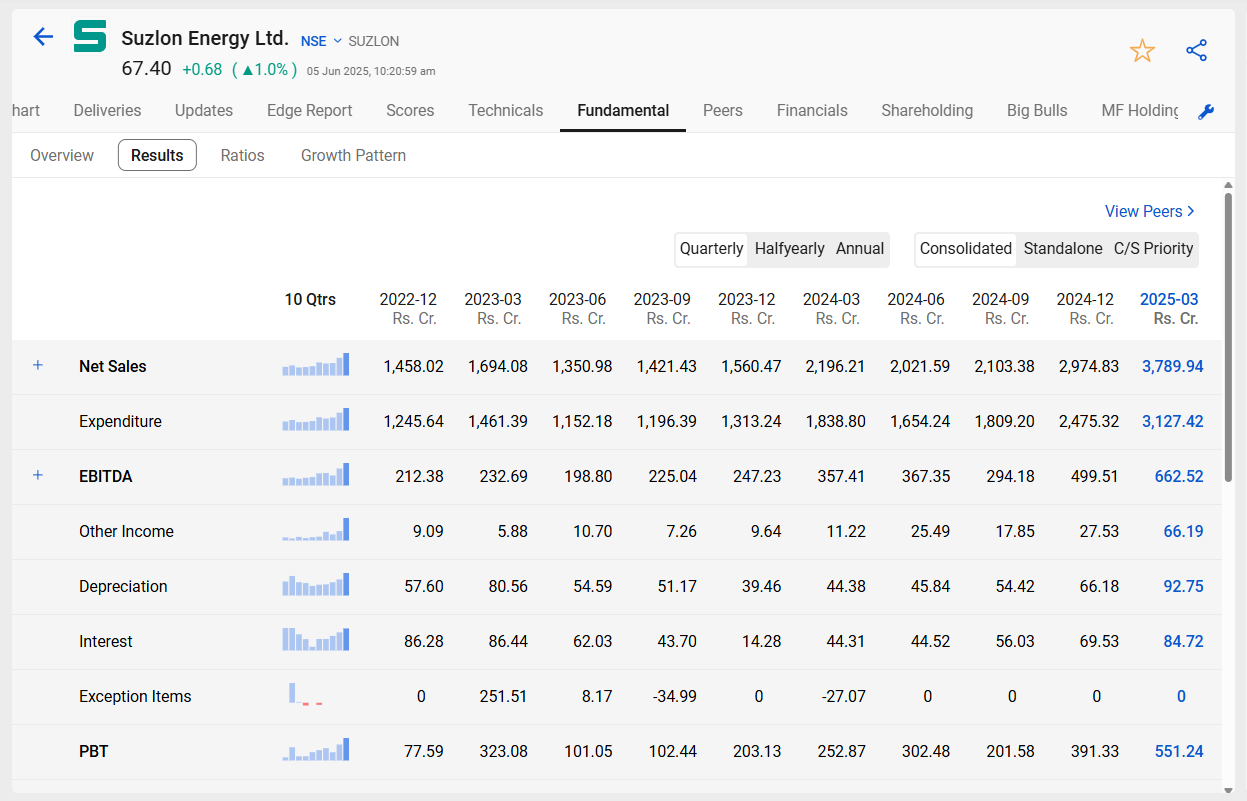
Task: Open the Updates tab
Action: 204,111
